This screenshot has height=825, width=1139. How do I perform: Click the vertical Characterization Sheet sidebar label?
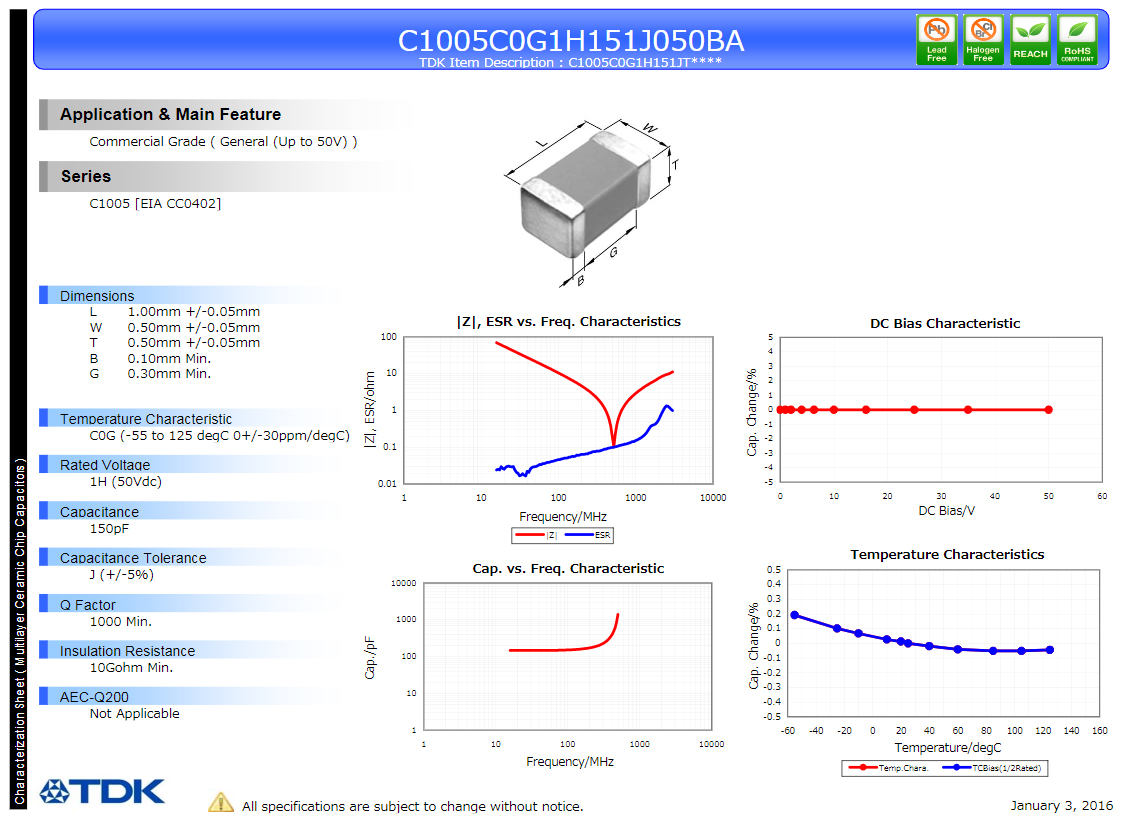point(20,631)
